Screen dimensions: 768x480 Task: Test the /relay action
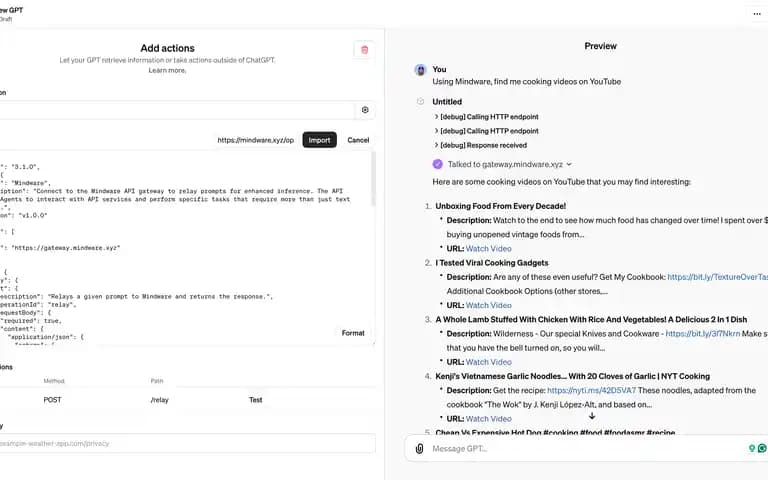255,400
